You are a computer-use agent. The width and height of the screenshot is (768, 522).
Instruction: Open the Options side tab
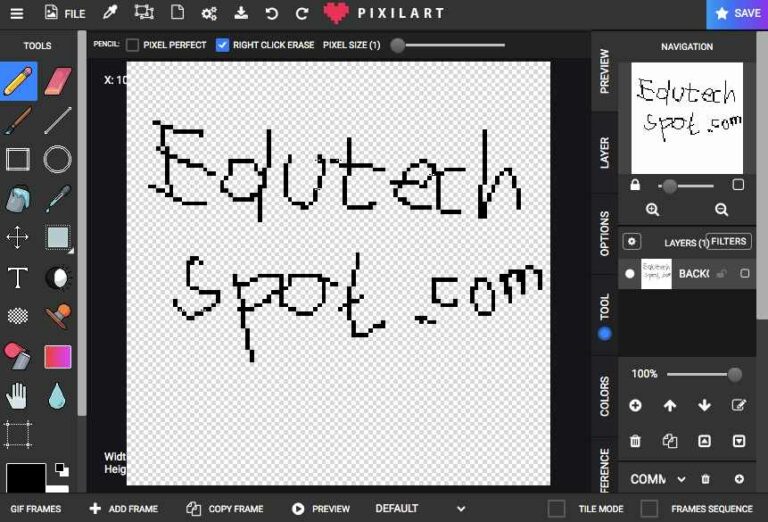click(604, 234)
